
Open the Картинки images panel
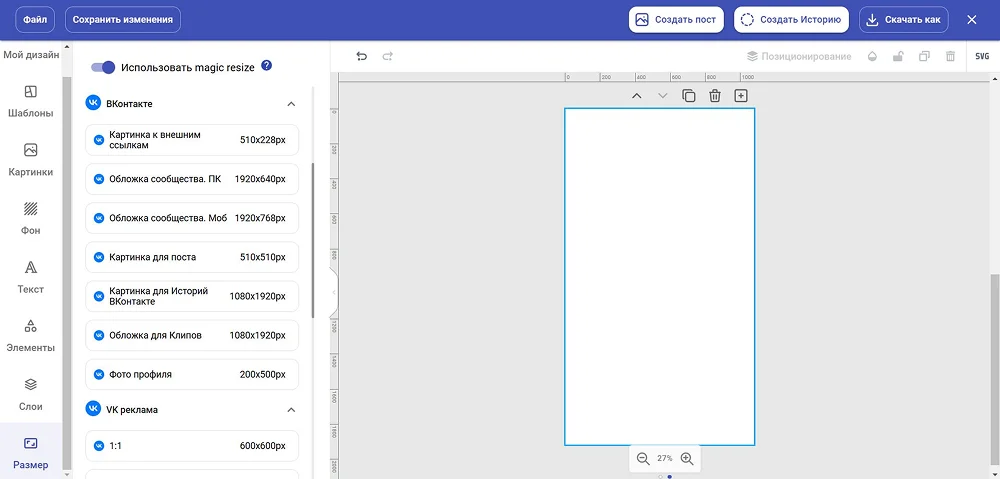(31, 159)
